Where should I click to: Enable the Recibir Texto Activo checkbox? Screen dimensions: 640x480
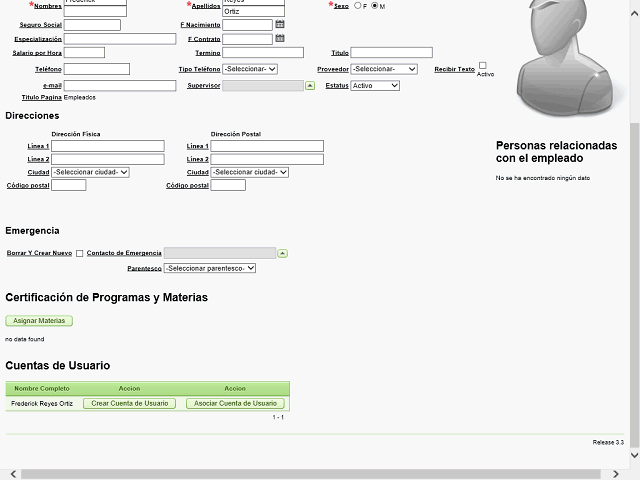482,65
